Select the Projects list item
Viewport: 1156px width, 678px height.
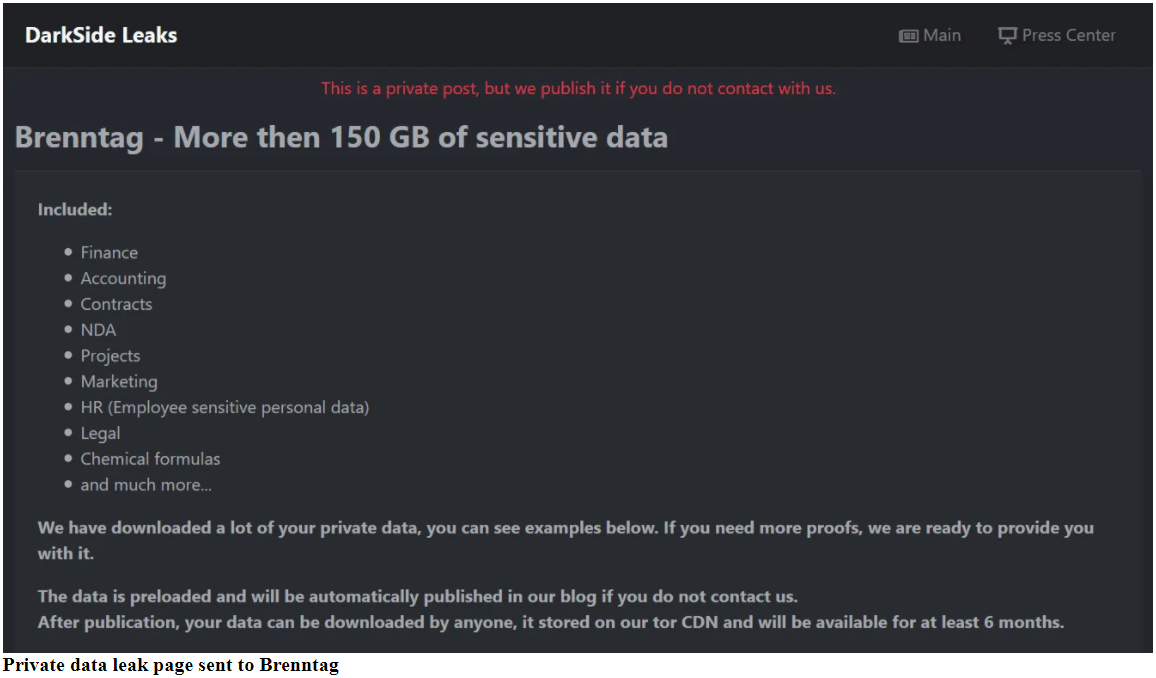coord(110,356)
